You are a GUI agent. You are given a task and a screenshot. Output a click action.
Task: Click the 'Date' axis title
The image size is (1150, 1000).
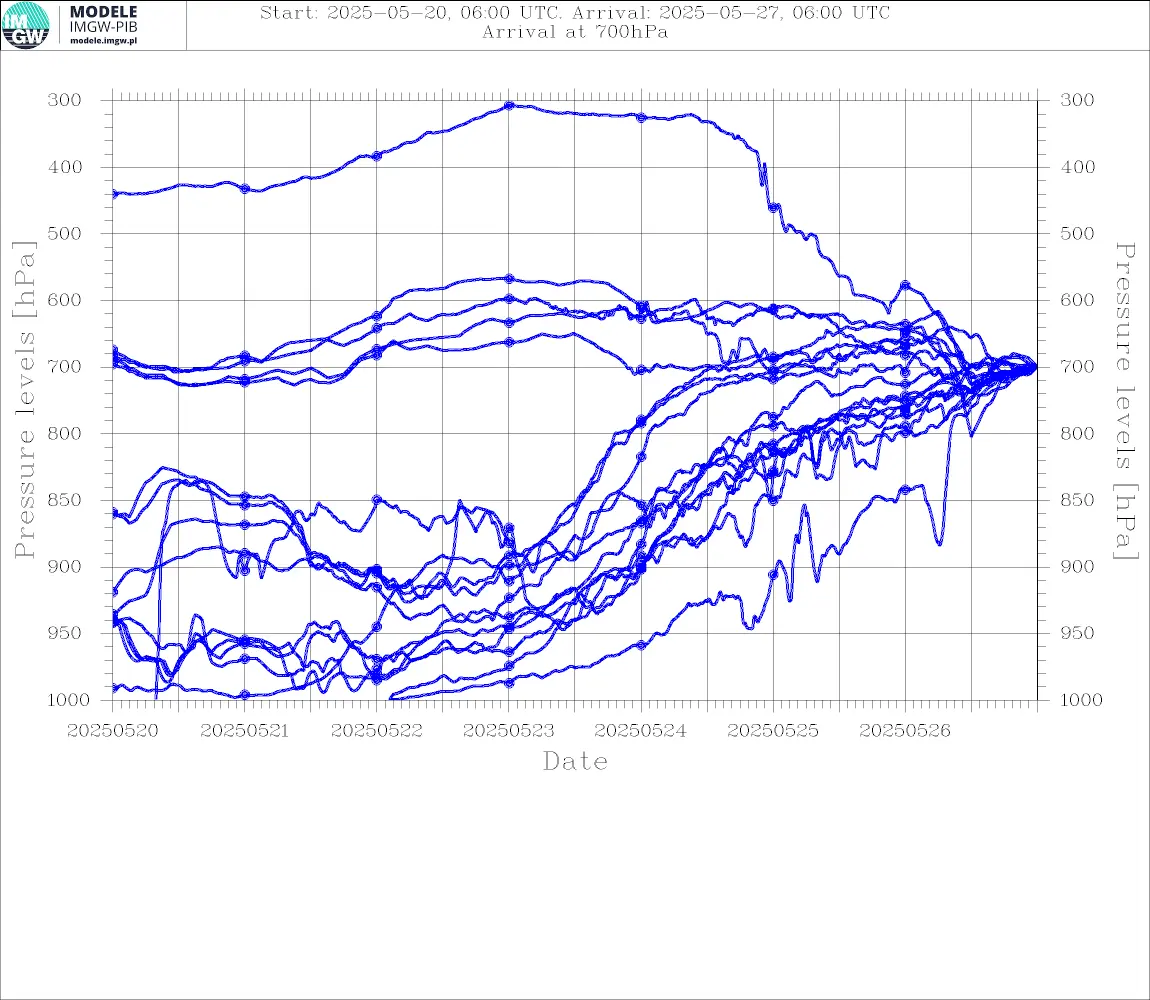(575, 761)
